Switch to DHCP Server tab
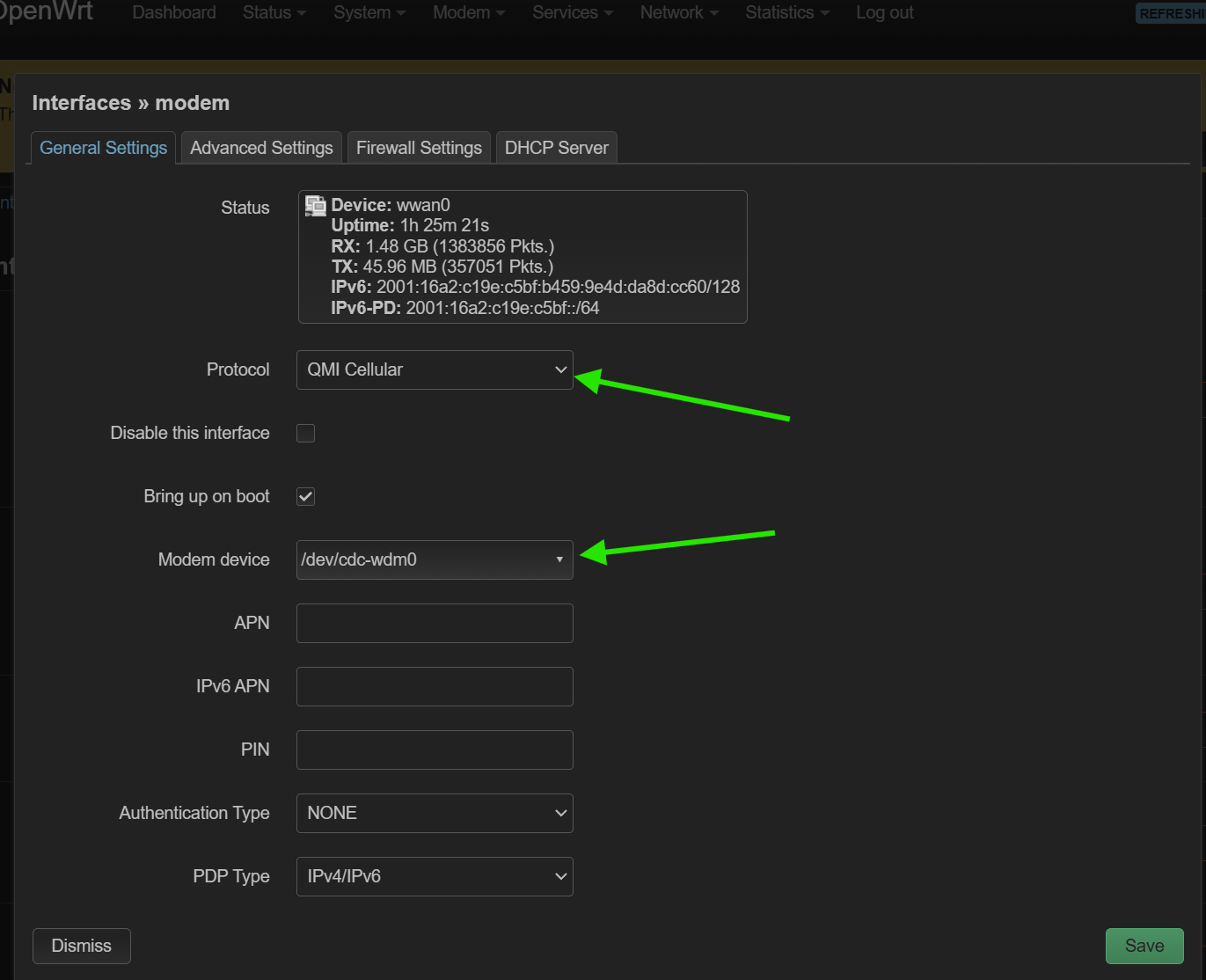1206x980 pixels. pos(557,148)
